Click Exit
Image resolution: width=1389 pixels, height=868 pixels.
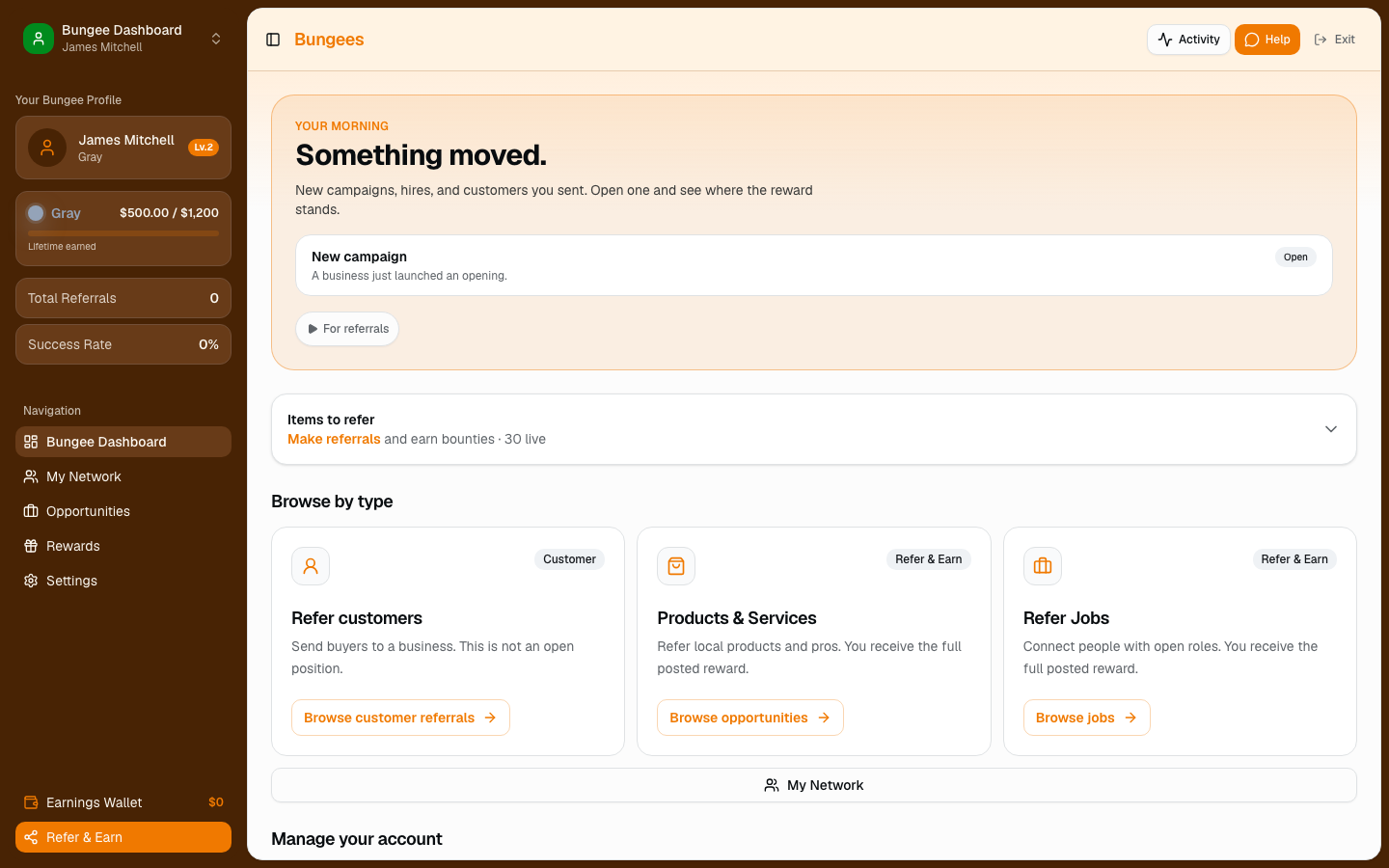(1334, 40)
